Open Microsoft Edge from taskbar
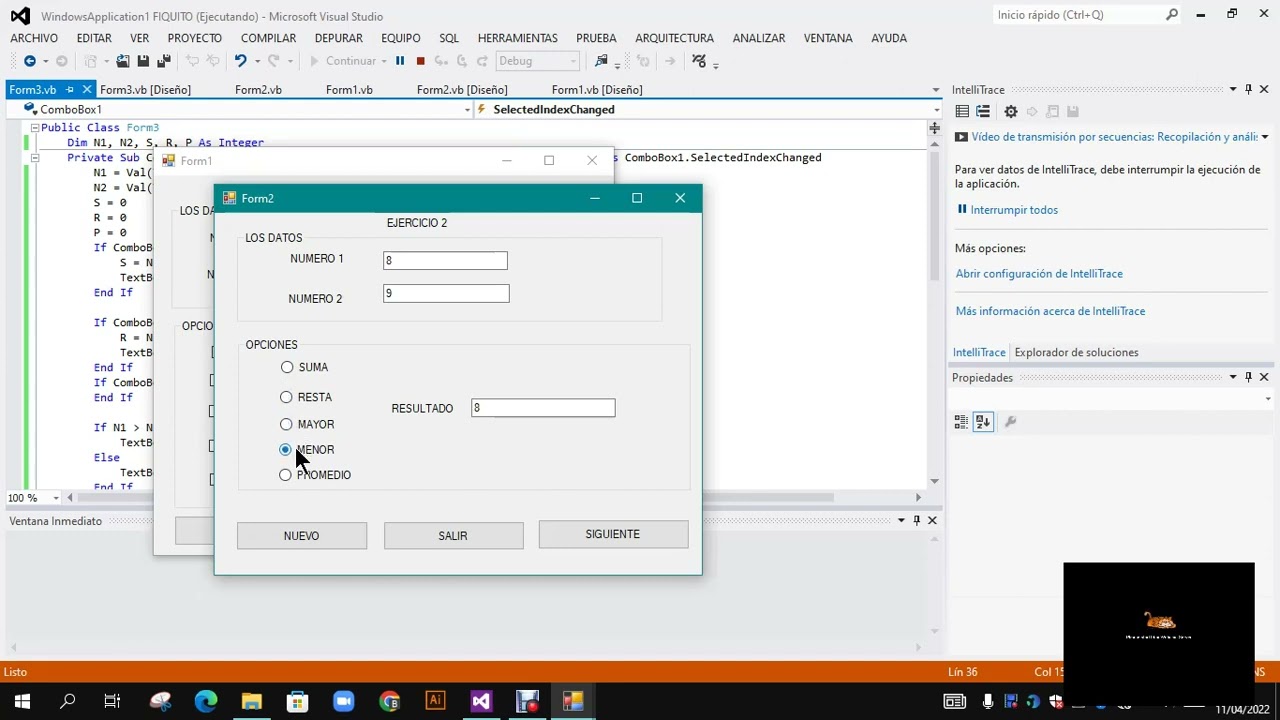Image resolution: width=1280 pixels, height=720 pixels. 206,701
